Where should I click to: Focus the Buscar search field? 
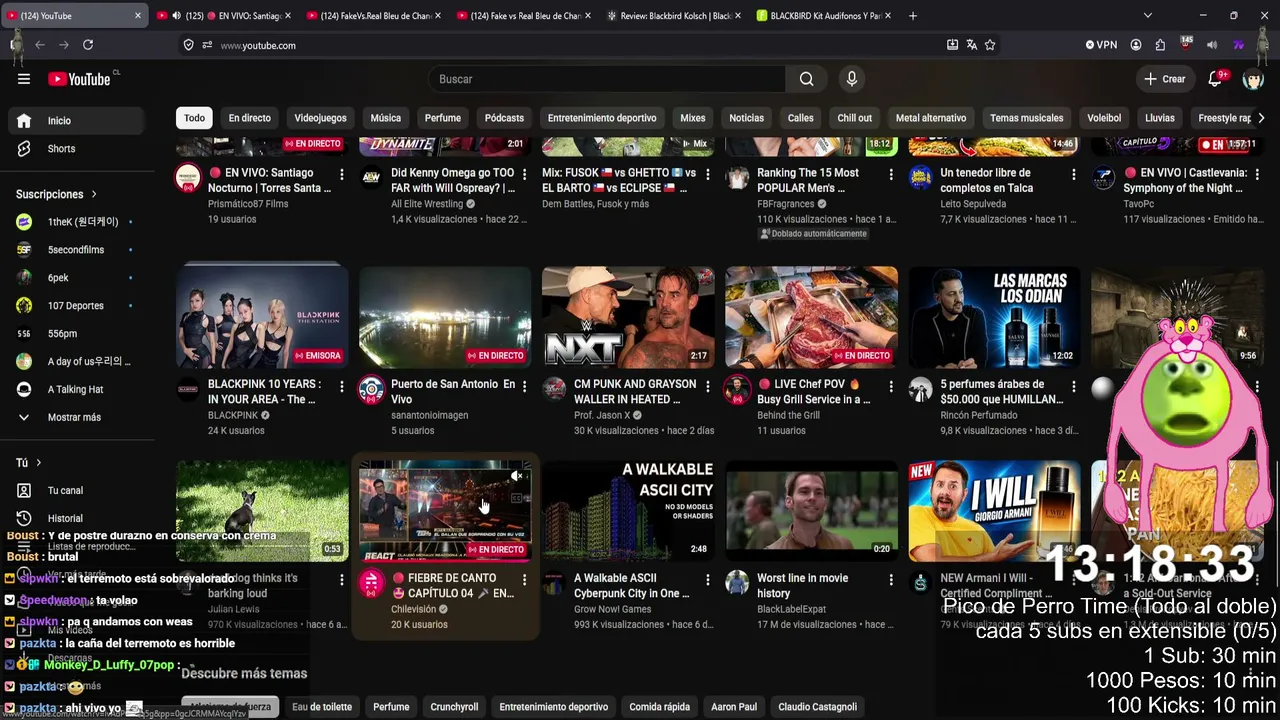pyautogui.click(x=607, y=79)
